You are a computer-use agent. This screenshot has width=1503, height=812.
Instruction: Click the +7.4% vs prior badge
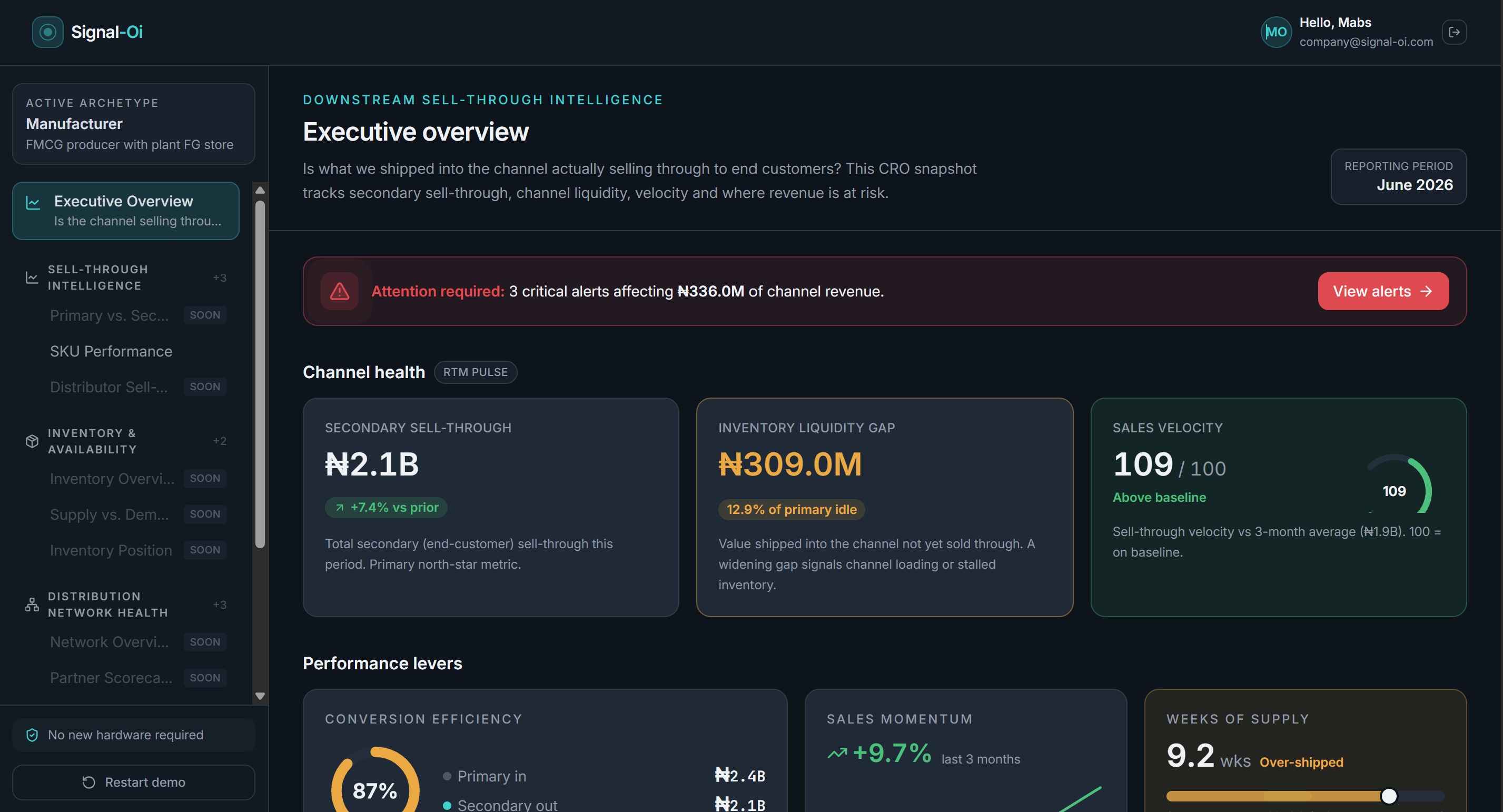tap(386, 508)
